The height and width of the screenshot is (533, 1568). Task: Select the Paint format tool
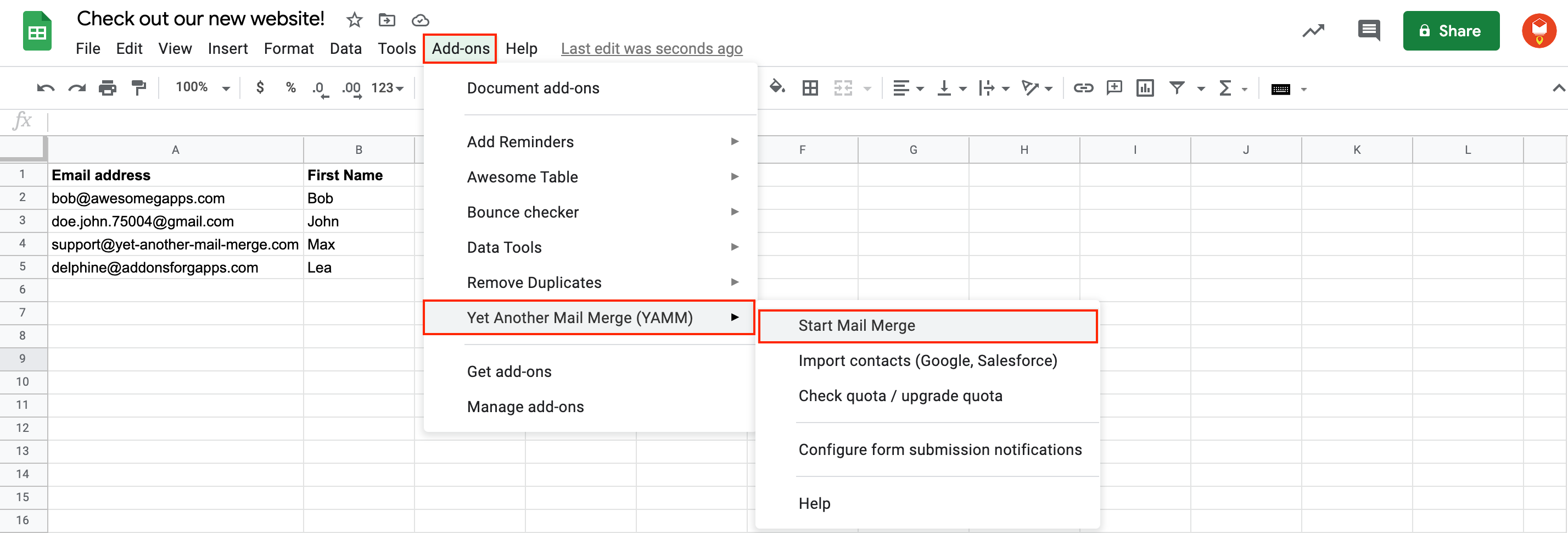[x=139, y=88]
